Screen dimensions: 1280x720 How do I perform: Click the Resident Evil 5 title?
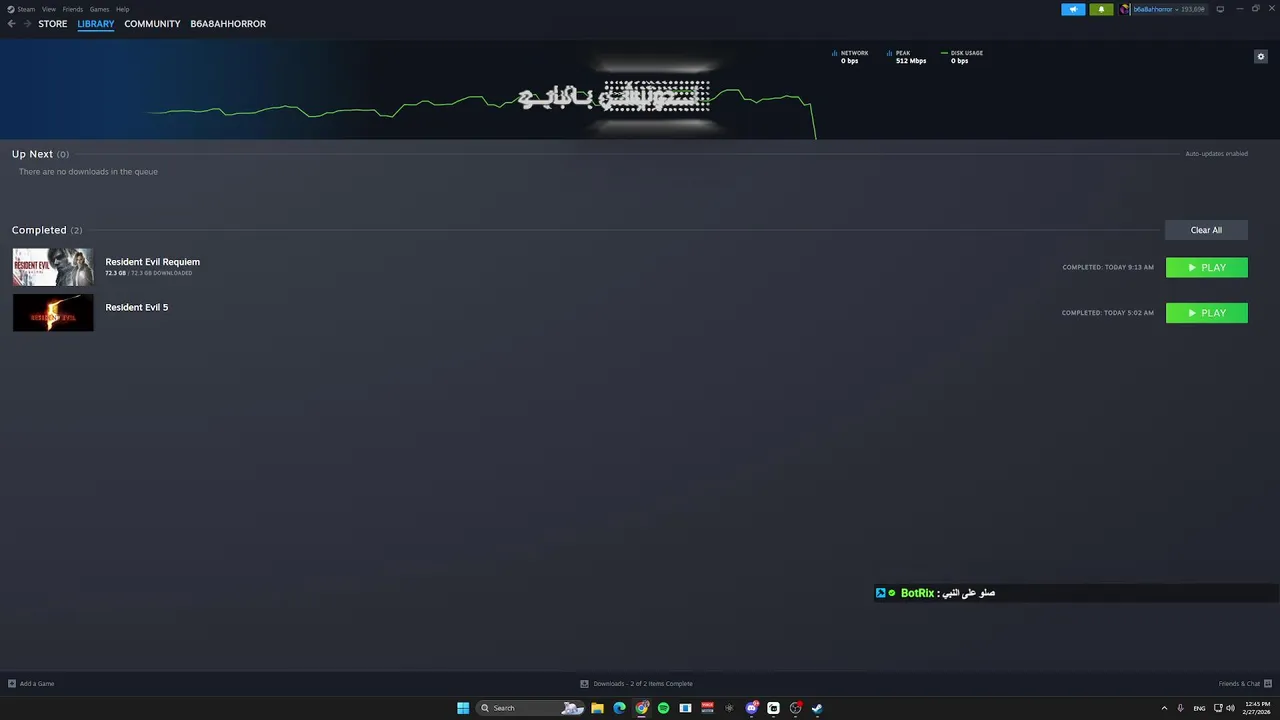click(x=137, y=307)
